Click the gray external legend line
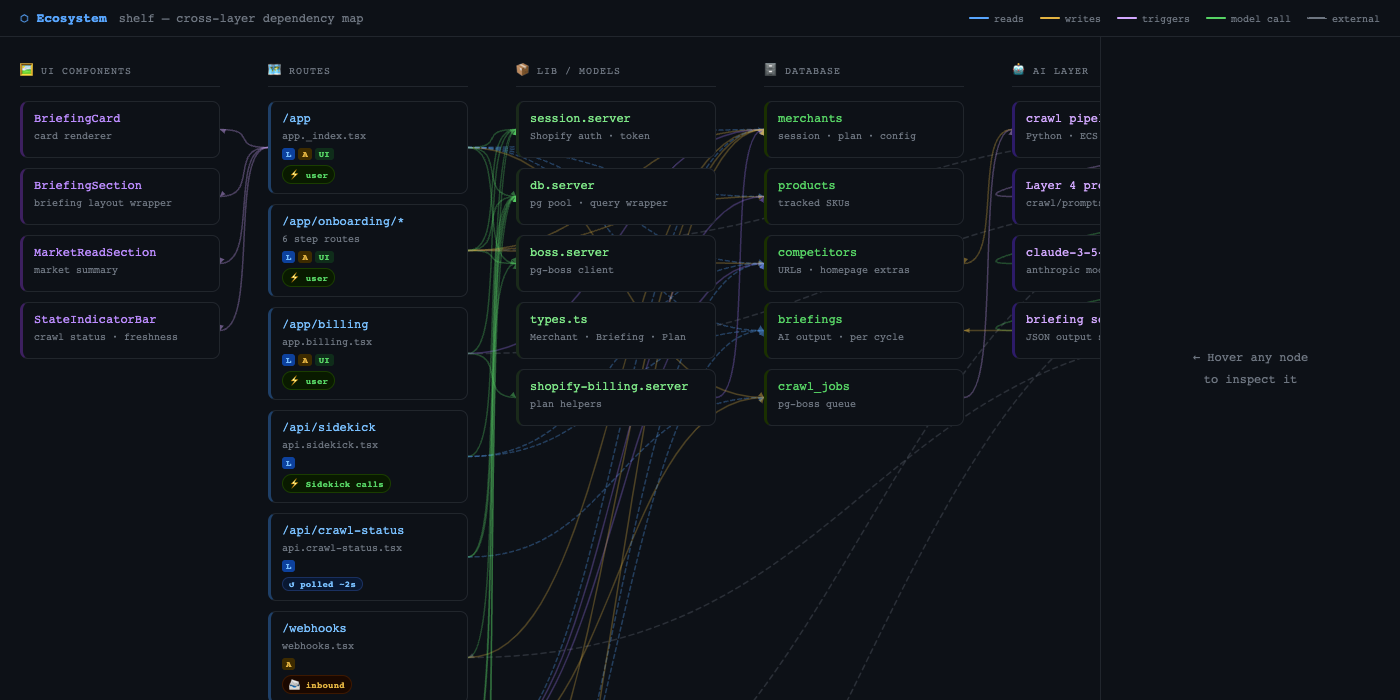 tap(1317, 18)
